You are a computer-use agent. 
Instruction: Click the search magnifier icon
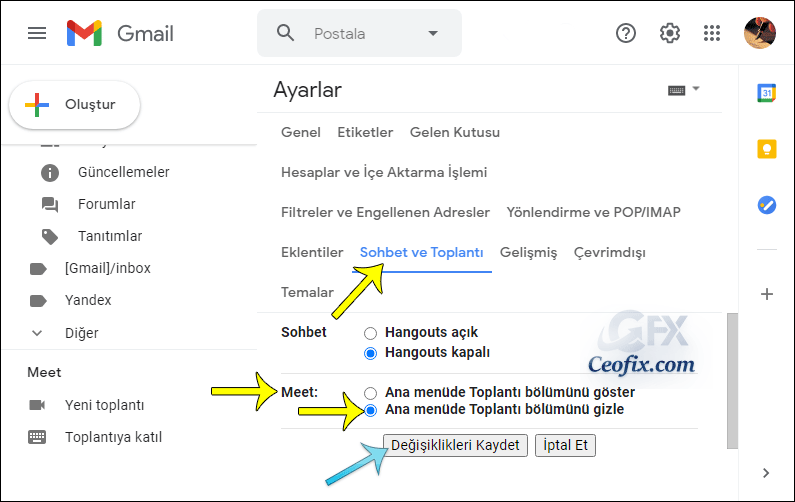click(x=285, y=33)
